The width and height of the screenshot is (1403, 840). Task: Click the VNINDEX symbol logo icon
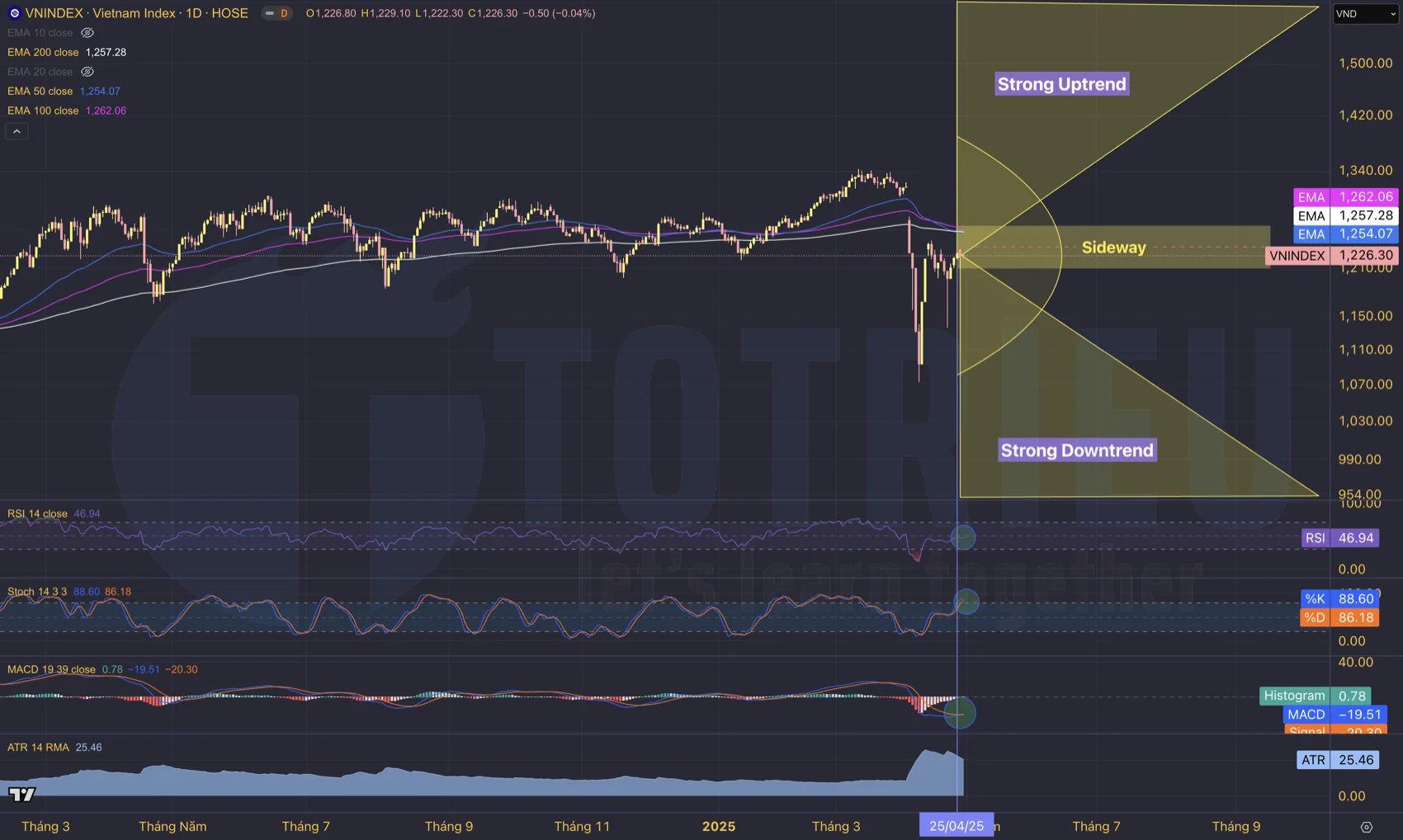point(14,13)
